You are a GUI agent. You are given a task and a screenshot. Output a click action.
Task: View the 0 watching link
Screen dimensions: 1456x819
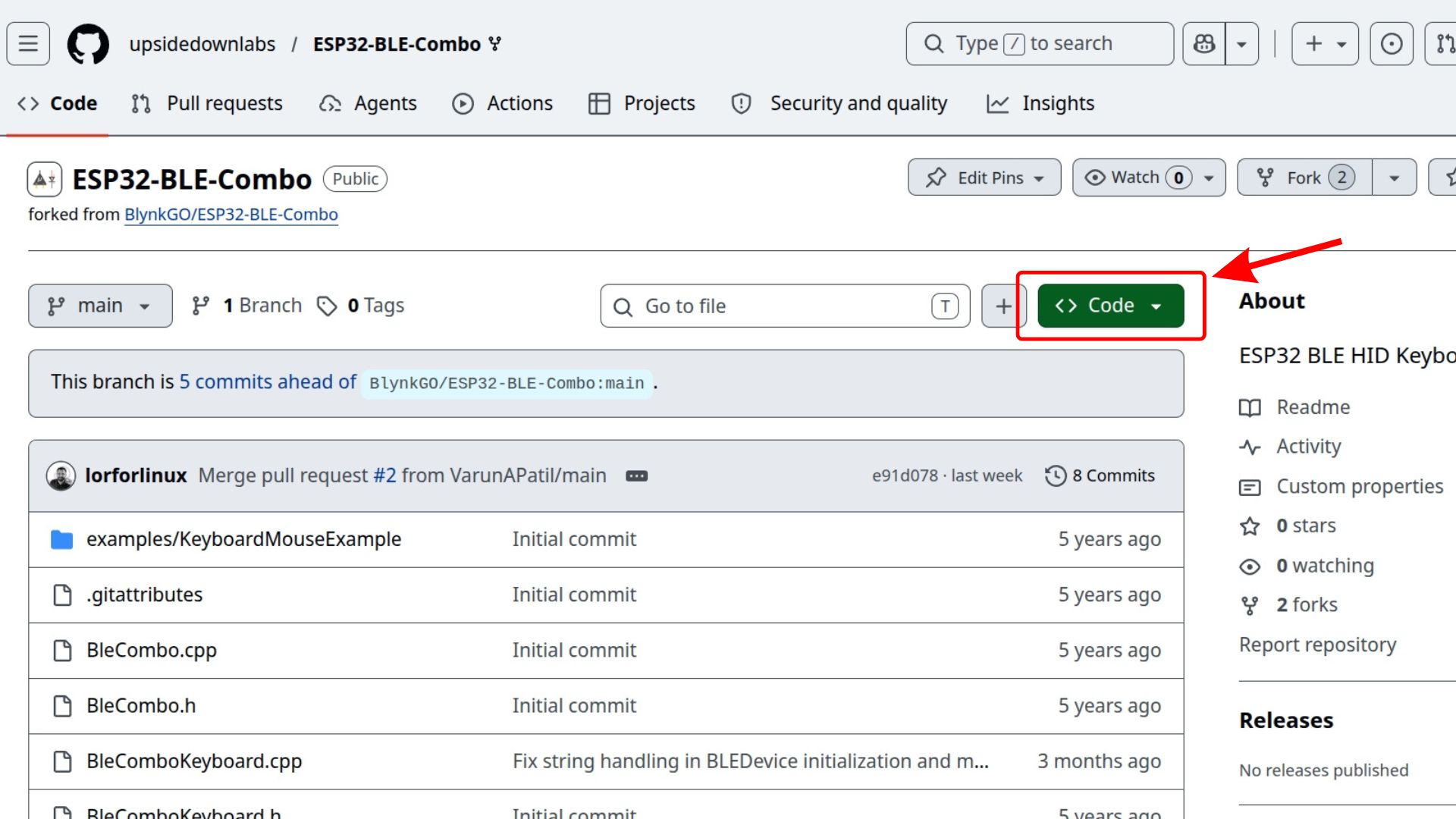pos(1307,566)
